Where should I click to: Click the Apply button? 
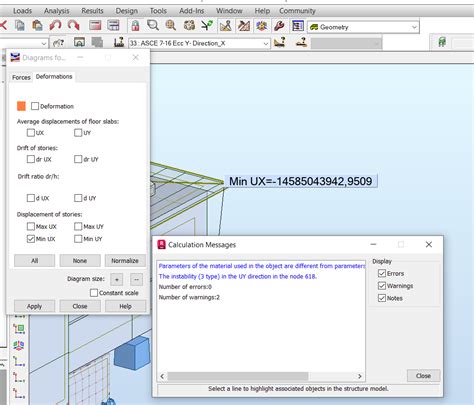34,306
